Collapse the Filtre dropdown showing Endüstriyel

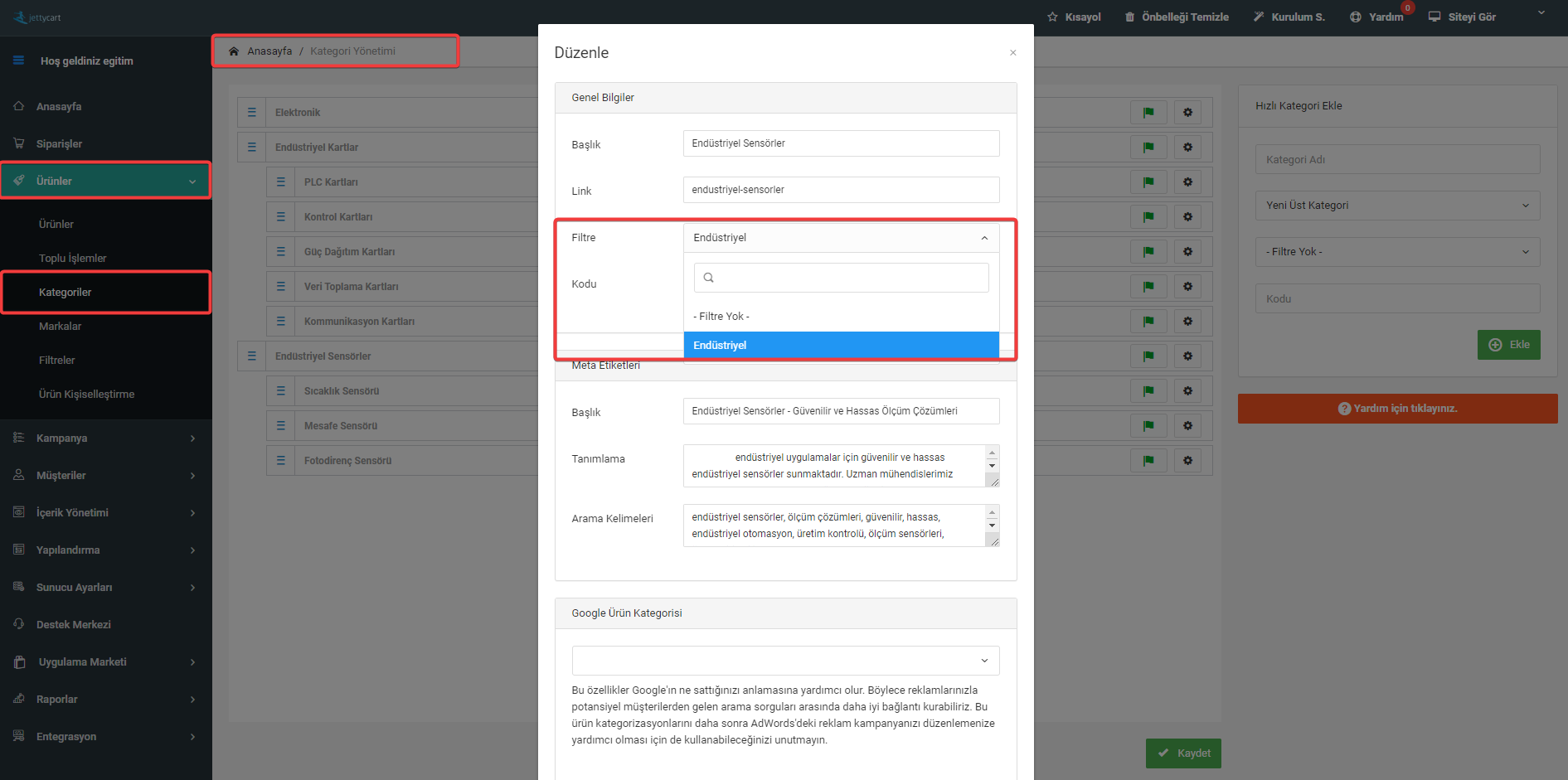[x=842, y=238]
